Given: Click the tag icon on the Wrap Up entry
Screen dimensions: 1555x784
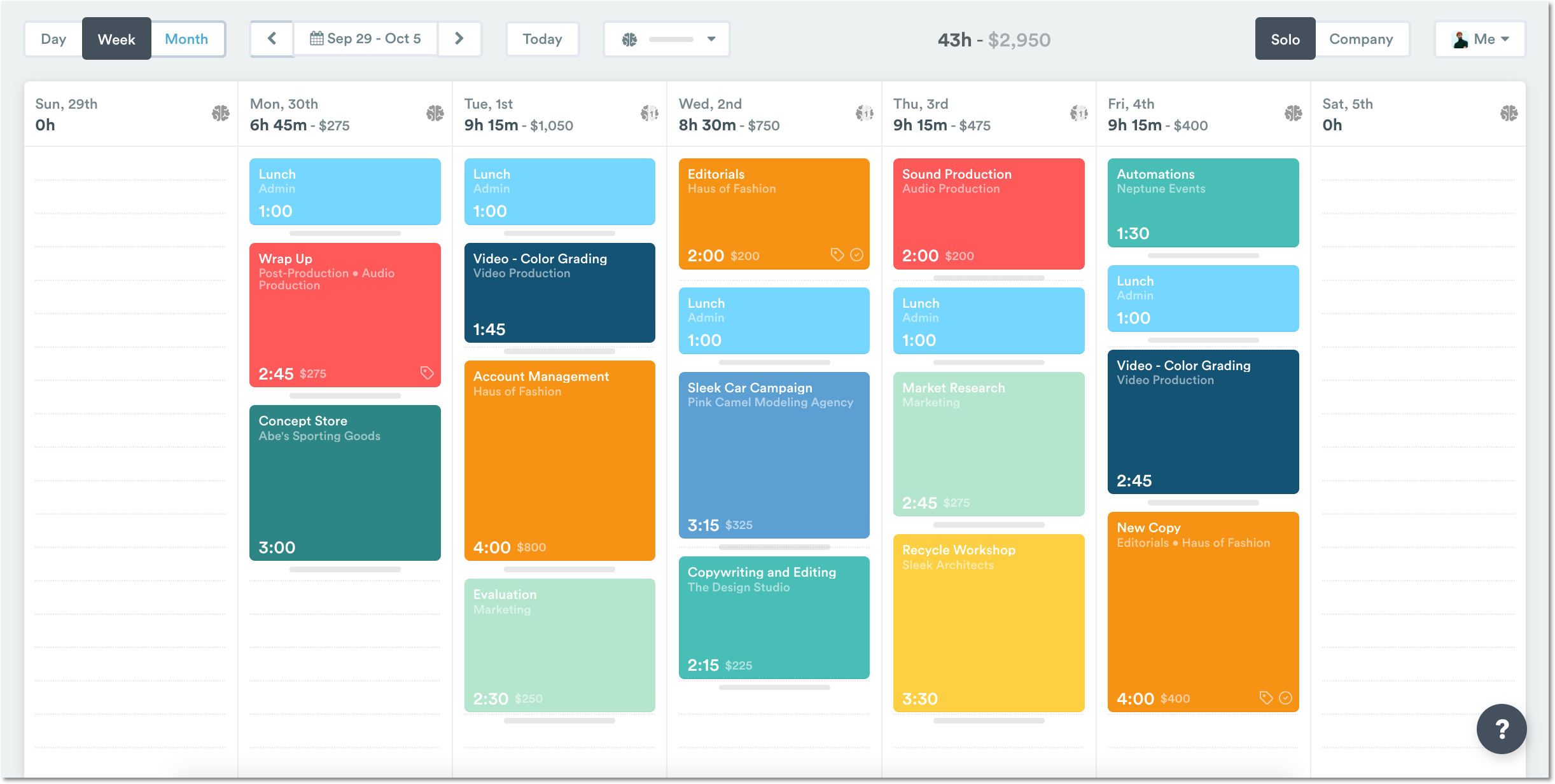Looking at the screenshot, I should 426,374.
